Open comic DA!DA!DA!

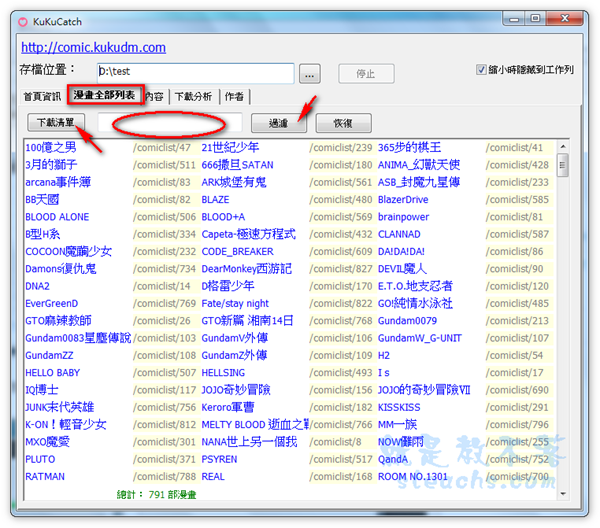coord(401,252)
